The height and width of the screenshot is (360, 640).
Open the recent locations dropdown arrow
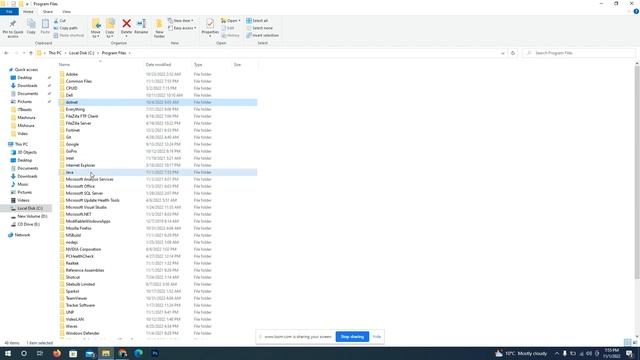coord(24,53)
